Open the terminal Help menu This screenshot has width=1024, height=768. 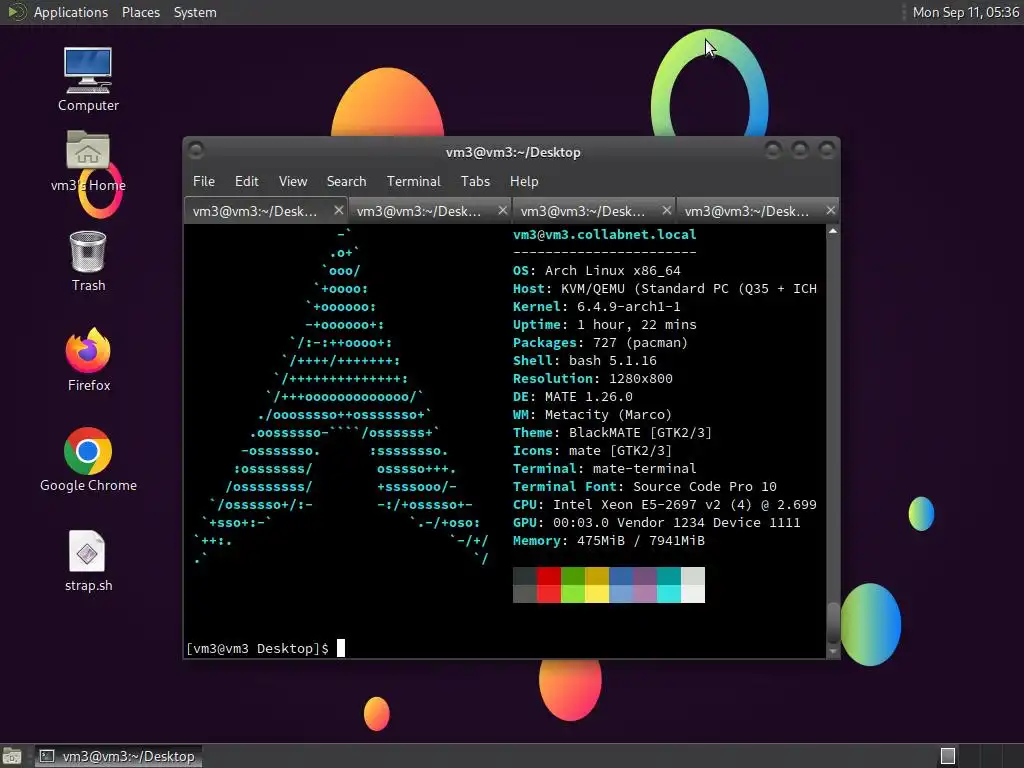(524, 182)
